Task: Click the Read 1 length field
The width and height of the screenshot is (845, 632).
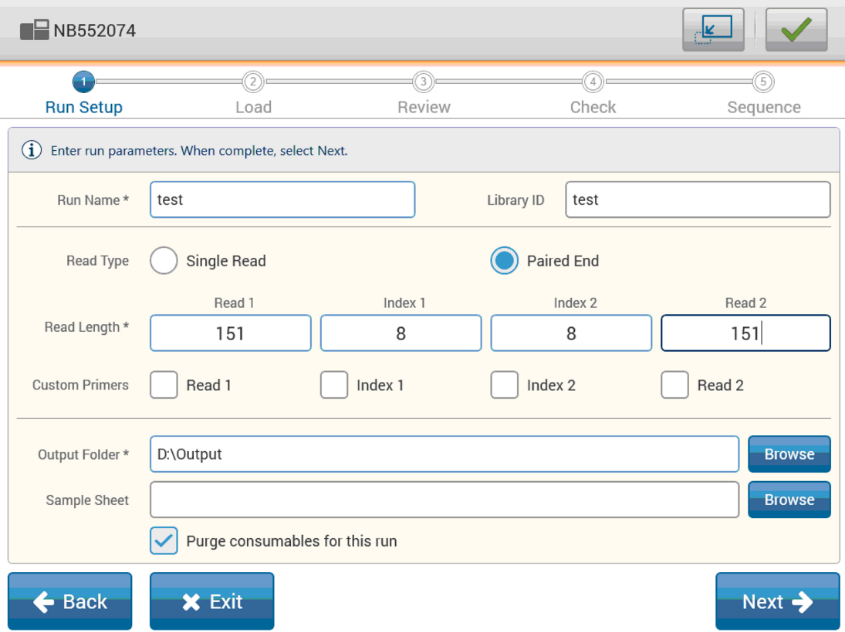Action: pyautogui.click(x=230, y=334)
